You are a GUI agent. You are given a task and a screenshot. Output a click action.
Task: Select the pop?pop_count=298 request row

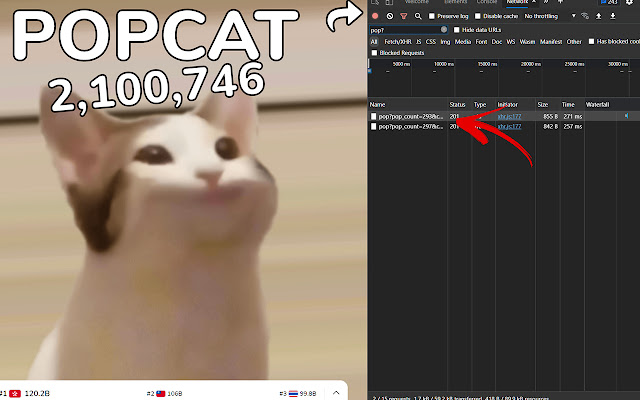click(504, 116)
